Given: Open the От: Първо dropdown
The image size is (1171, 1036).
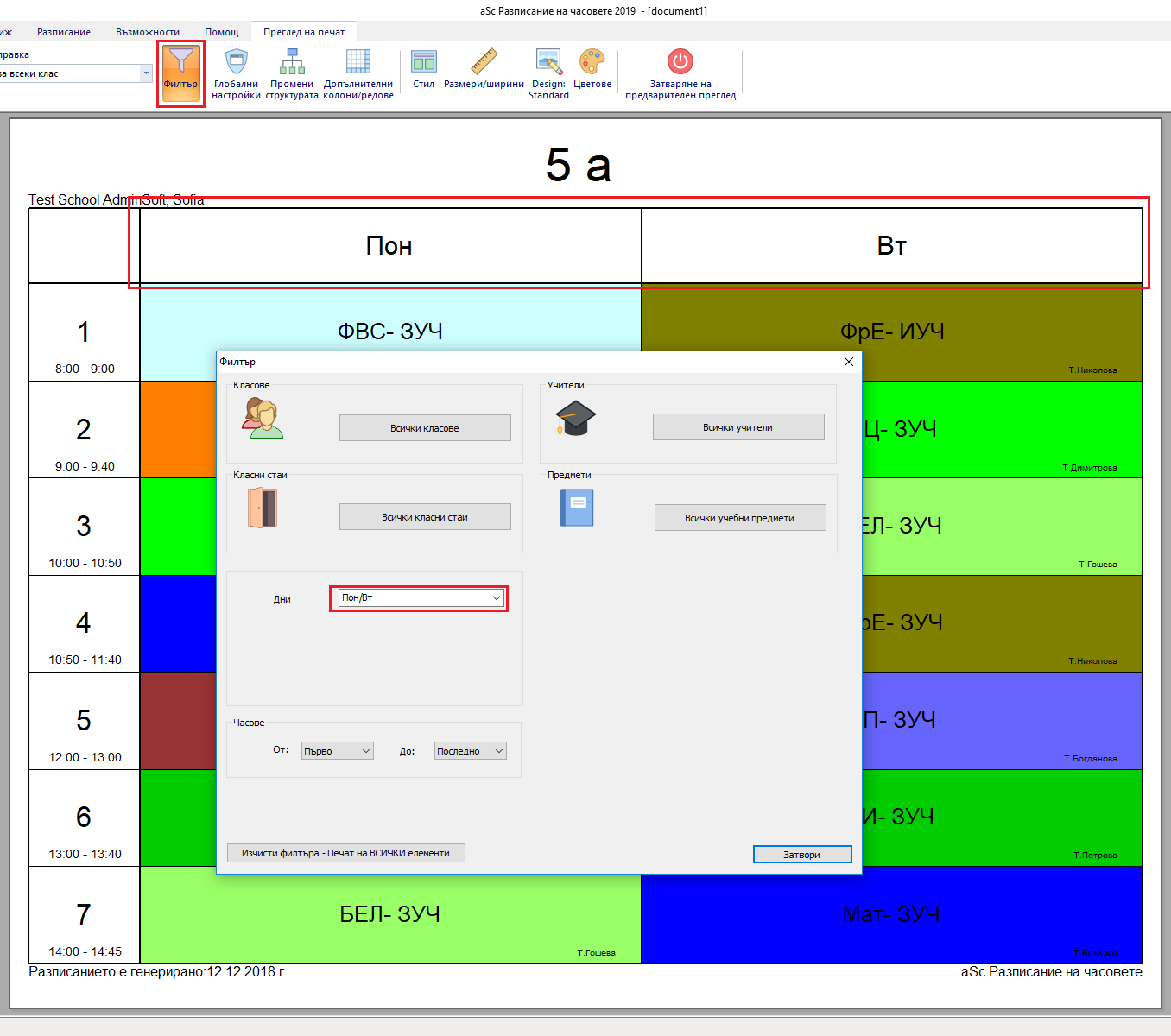Looking at the screenshot, I should (x=337, y=751).
